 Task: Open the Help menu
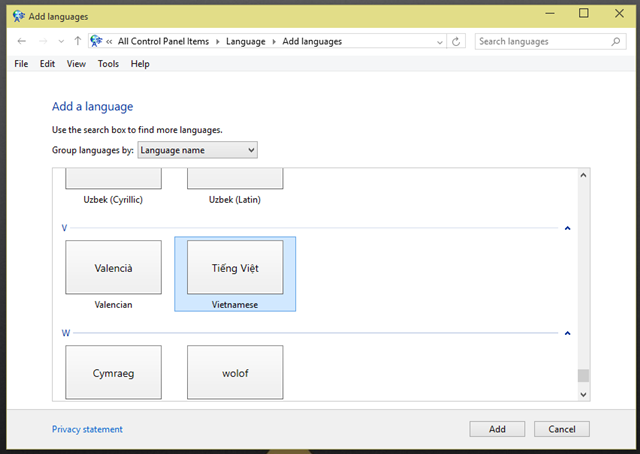pos(140,64)
